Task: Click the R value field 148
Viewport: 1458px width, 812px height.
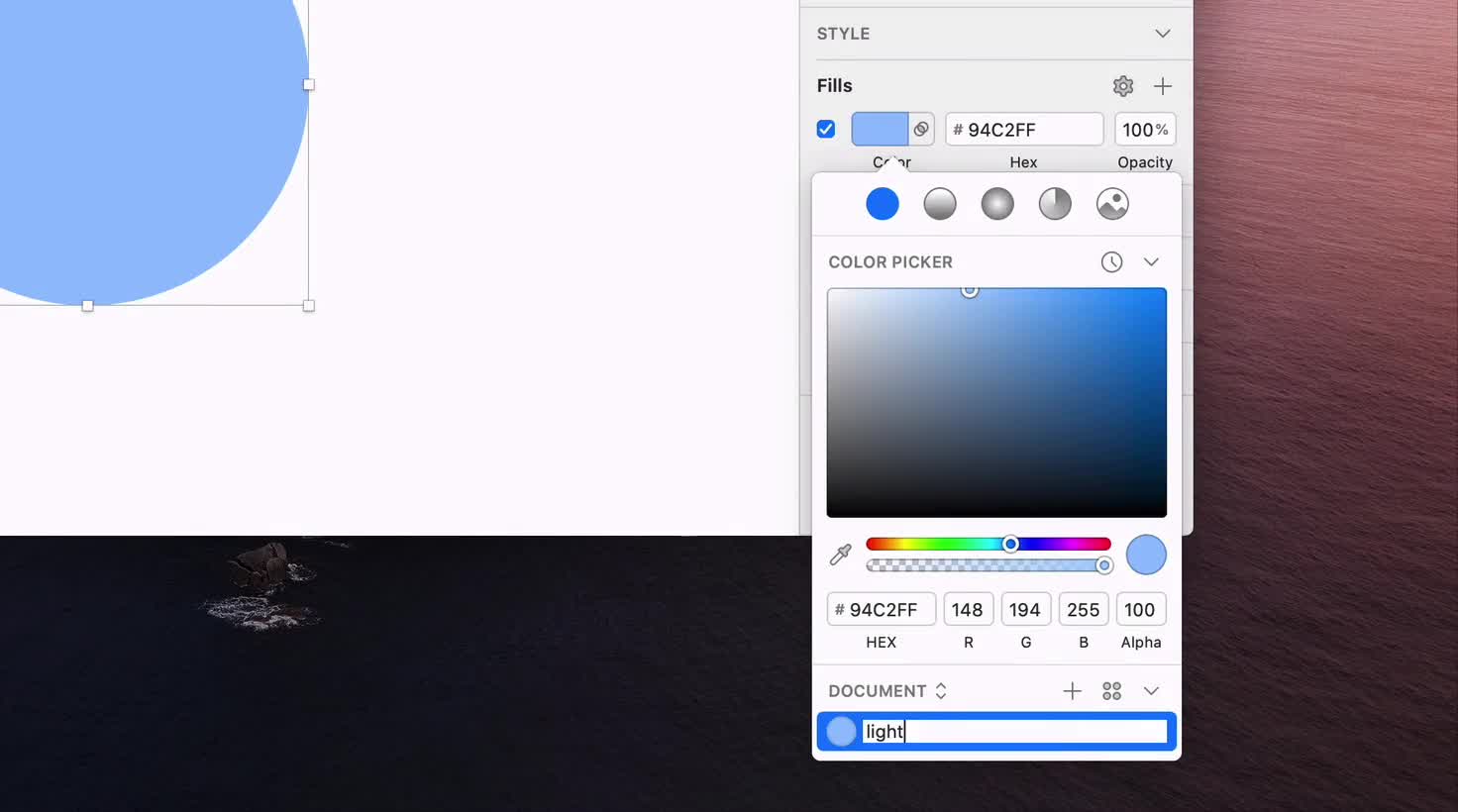Action: tap(968, 610)
